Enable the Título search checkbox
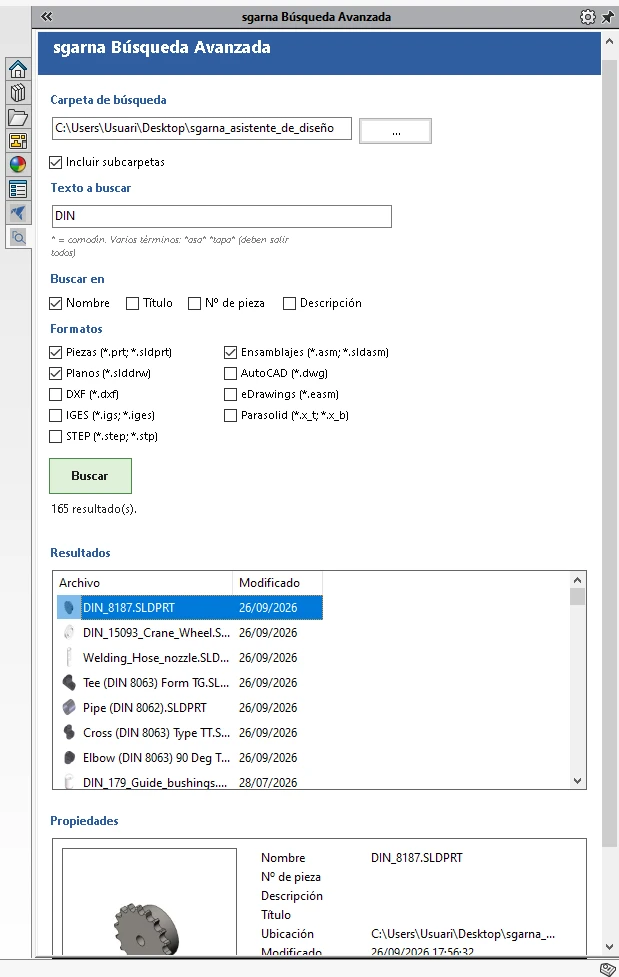 point(132,303)
